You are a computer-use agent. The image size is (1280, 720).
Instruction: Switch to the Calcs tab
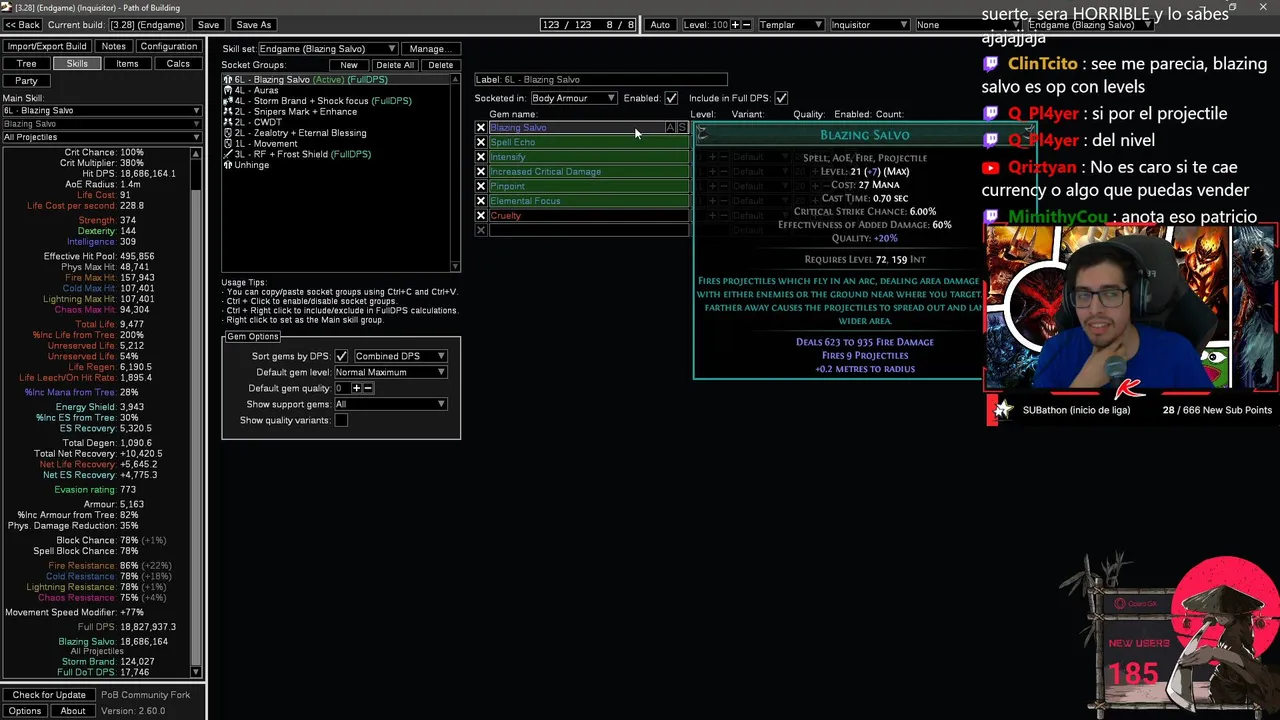(x=178, y=63)
